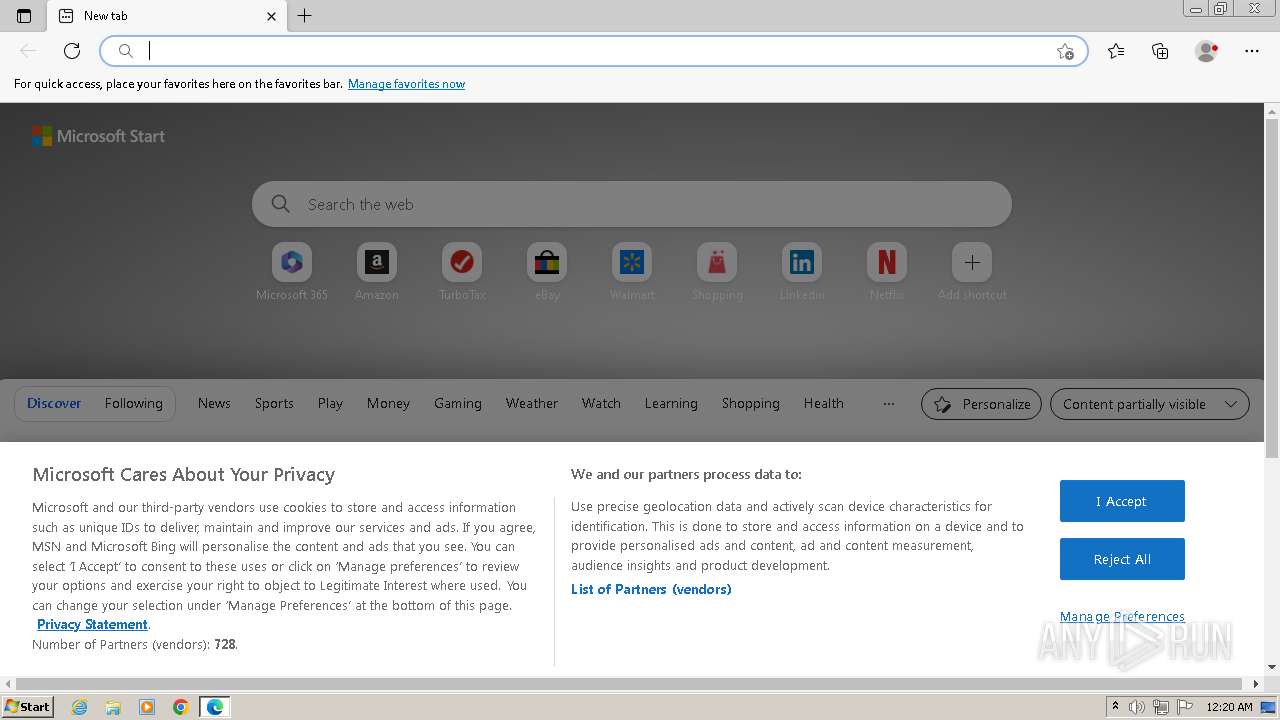
Task: Click I Accept button
Action: [x=1122, y=501]
